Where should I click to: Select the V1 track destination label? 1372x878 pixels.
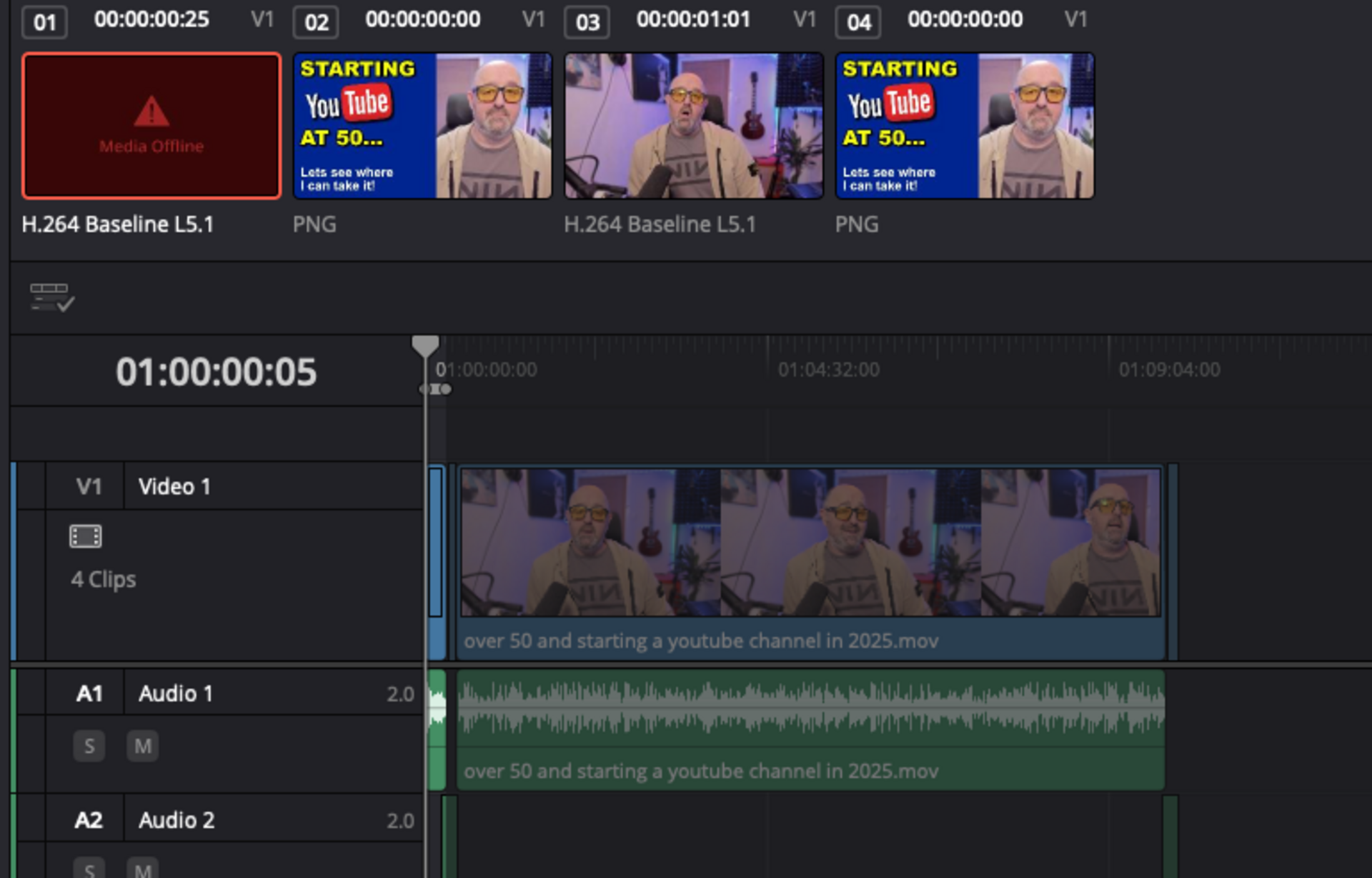[89, 487]
